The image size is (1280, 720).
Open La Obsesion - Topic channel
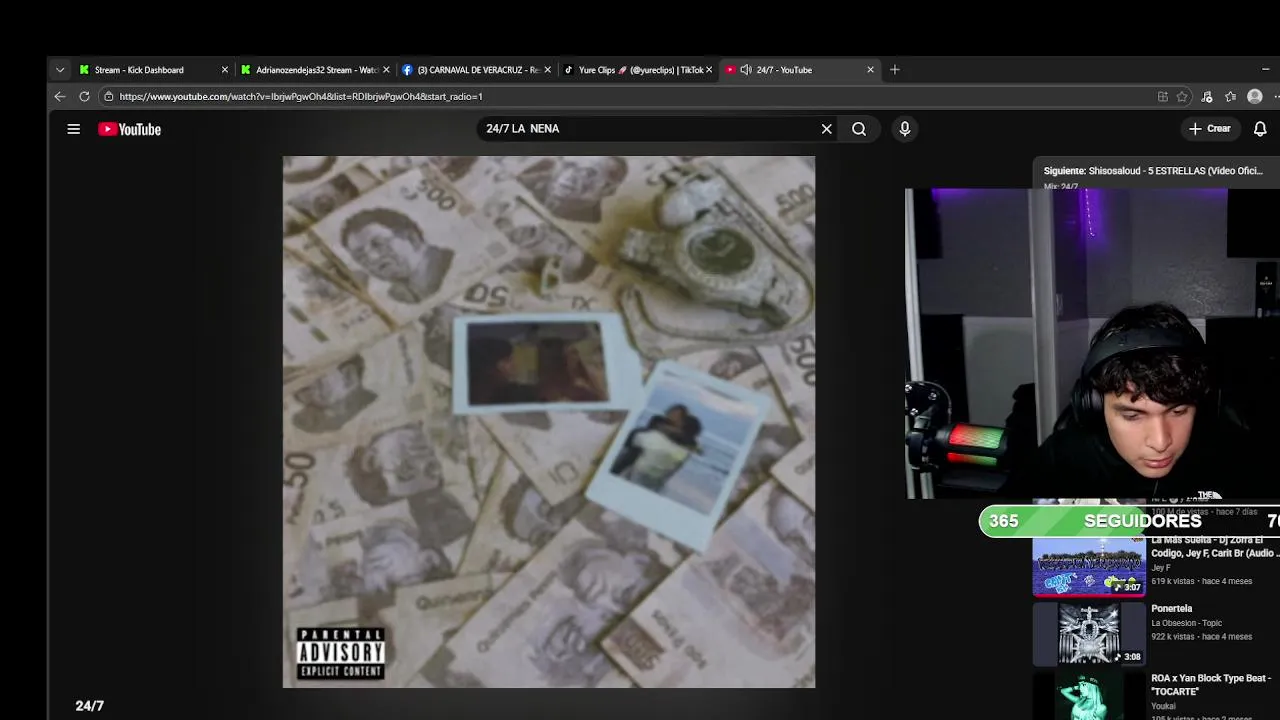coord(1186,623)
